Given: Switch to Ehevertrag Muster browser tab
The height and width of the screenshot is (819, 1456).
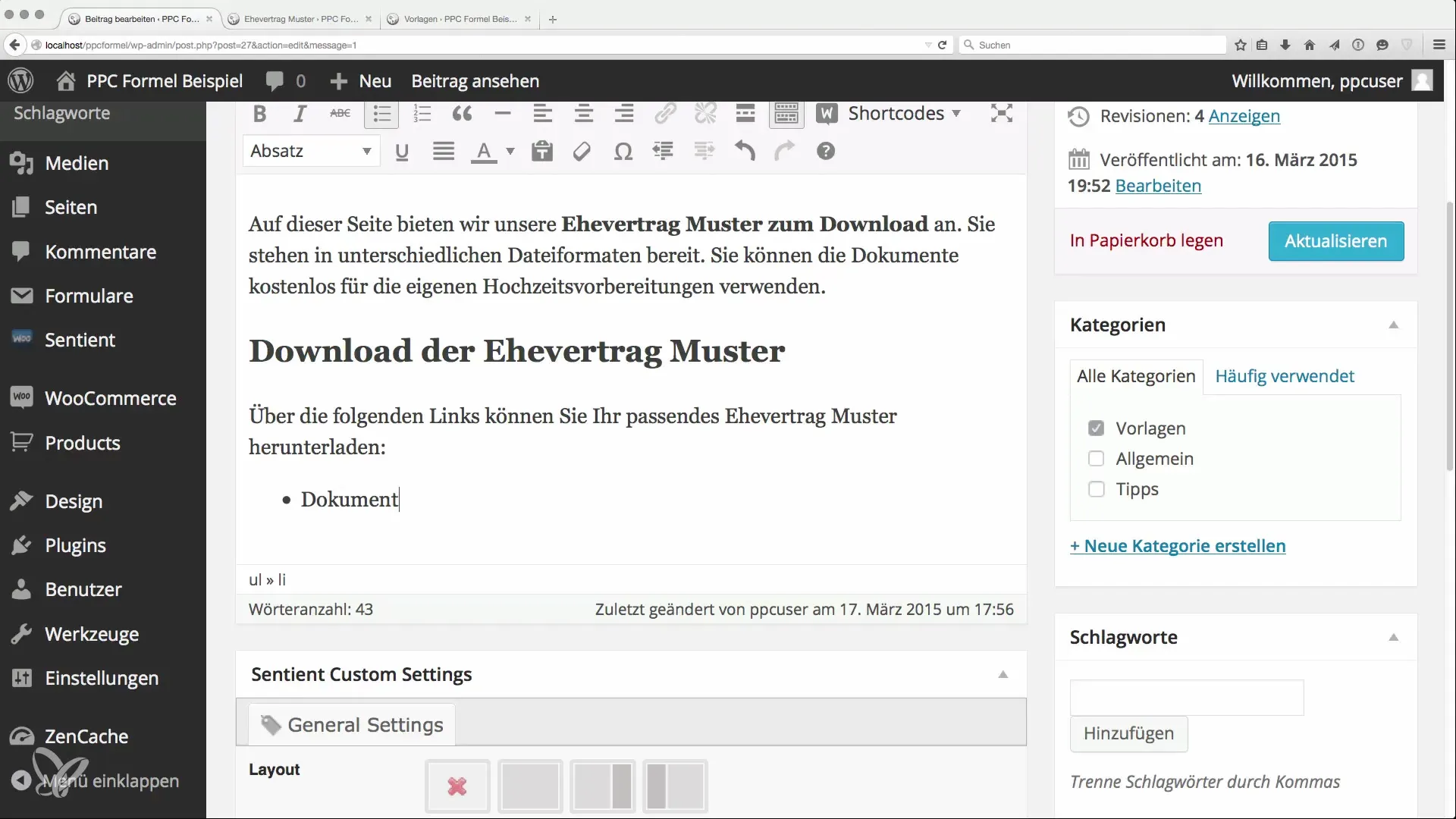Looking at the screenshot, I should (301, 19).
